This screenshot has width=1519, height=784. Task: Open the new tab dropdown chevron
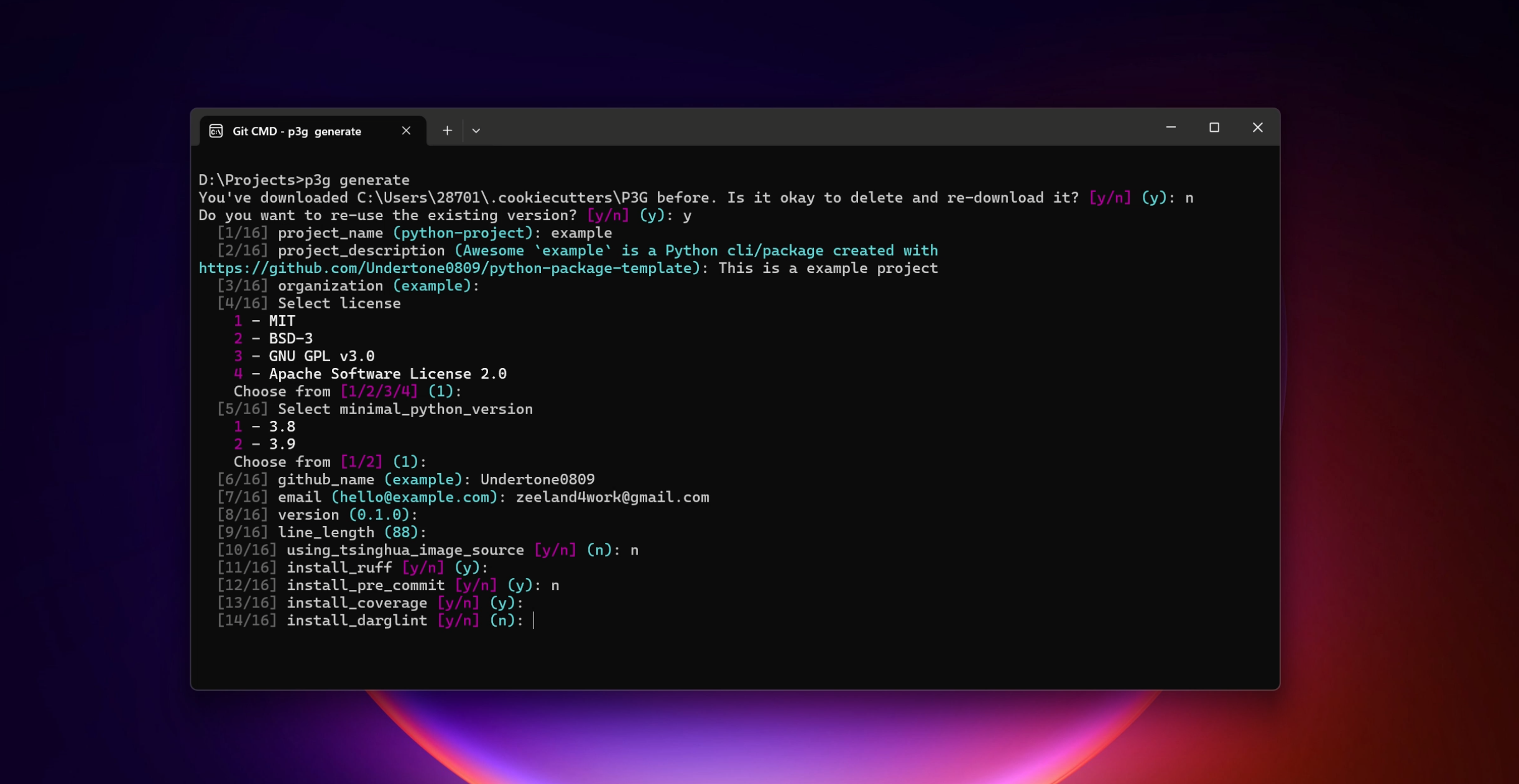[476, 130]
